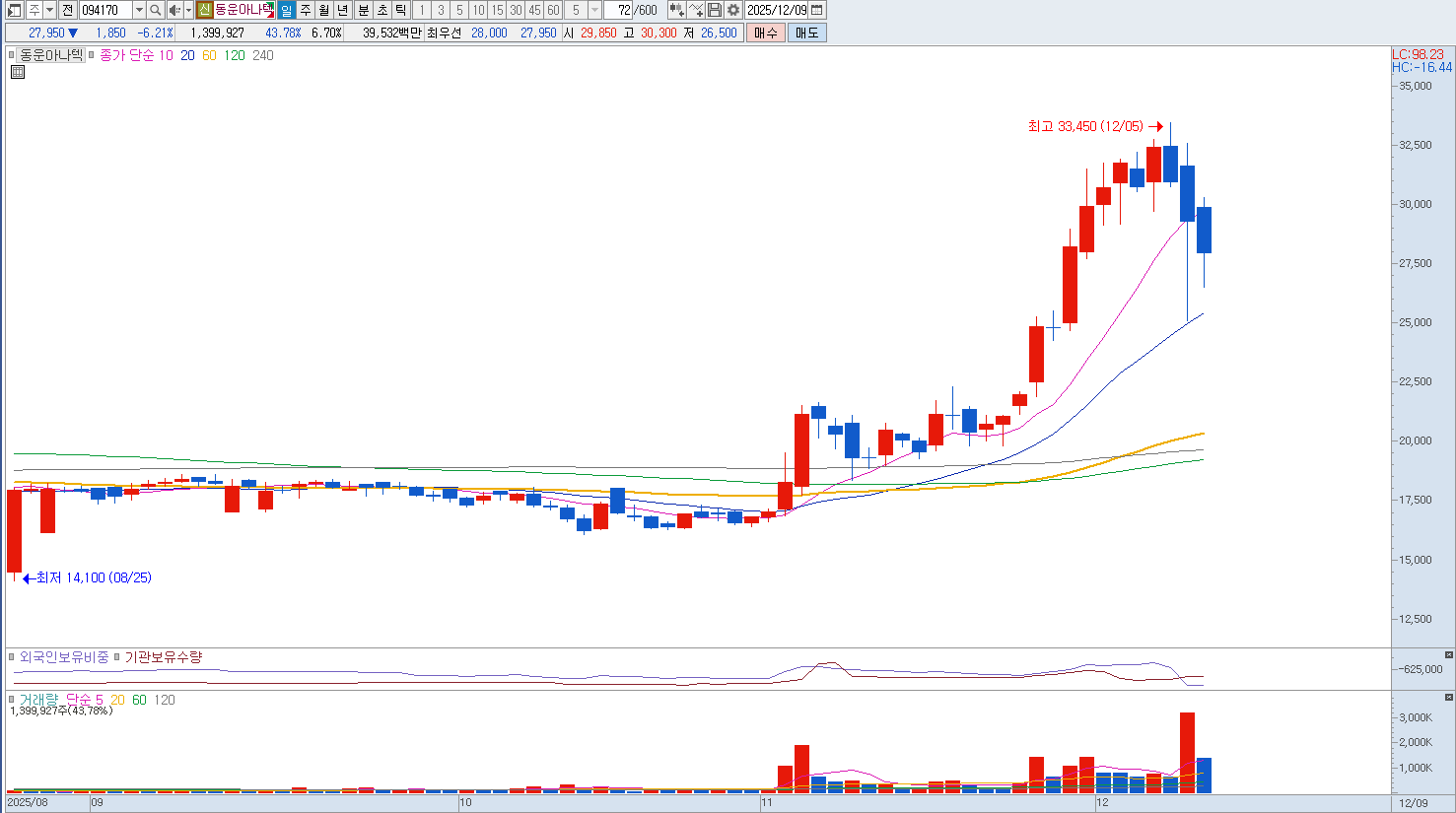This screenshot has height=813, width=1456.
Task: Expand the minute interval 5 dropdown
Action: point(594,10)
